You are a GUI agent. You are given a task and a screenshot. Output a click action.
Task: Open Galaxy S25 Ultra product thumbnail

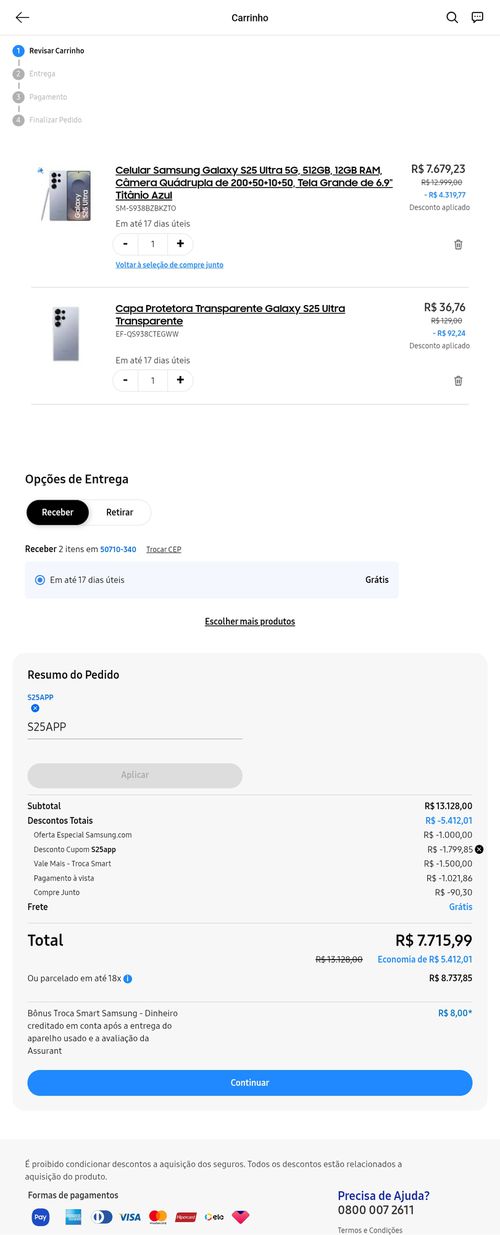pyautogui.click(x=66, y=195)
